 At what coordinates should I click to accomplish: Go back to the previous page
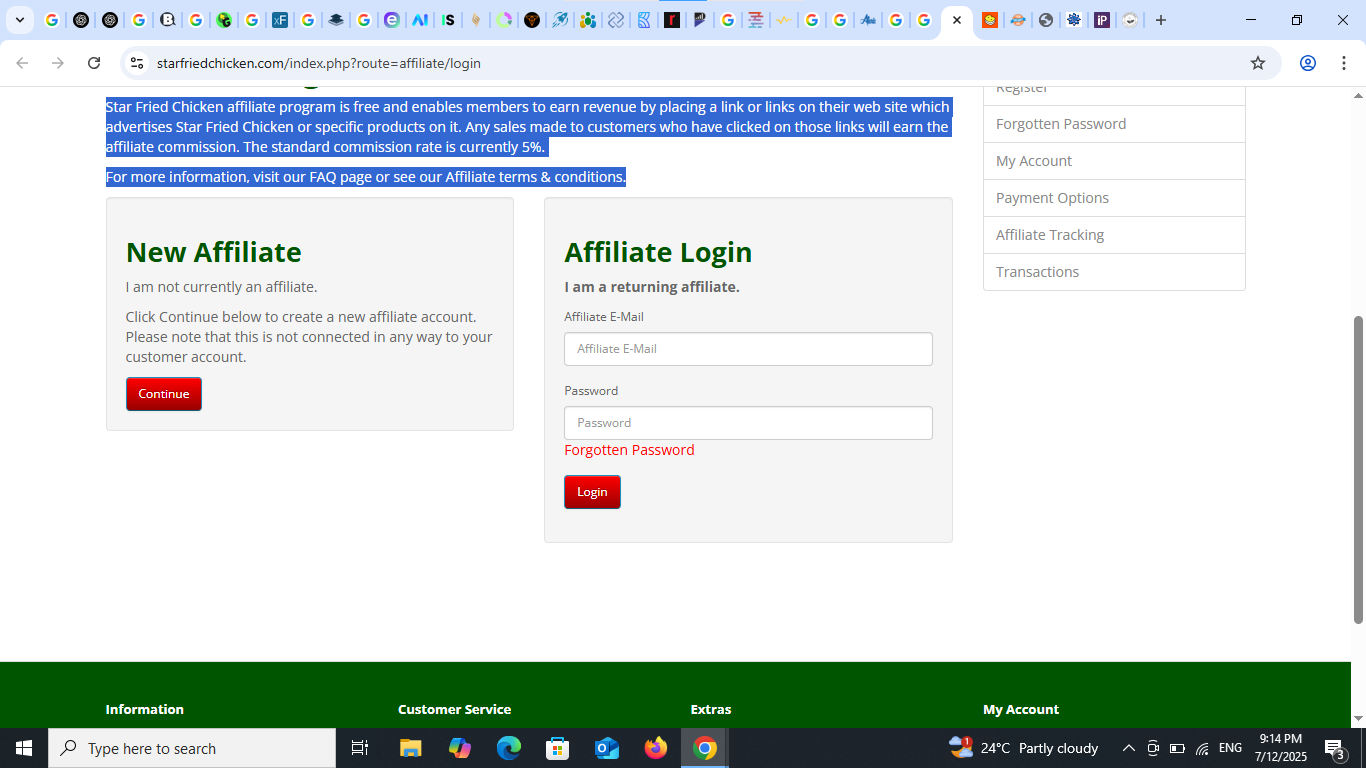pos(22,63)
